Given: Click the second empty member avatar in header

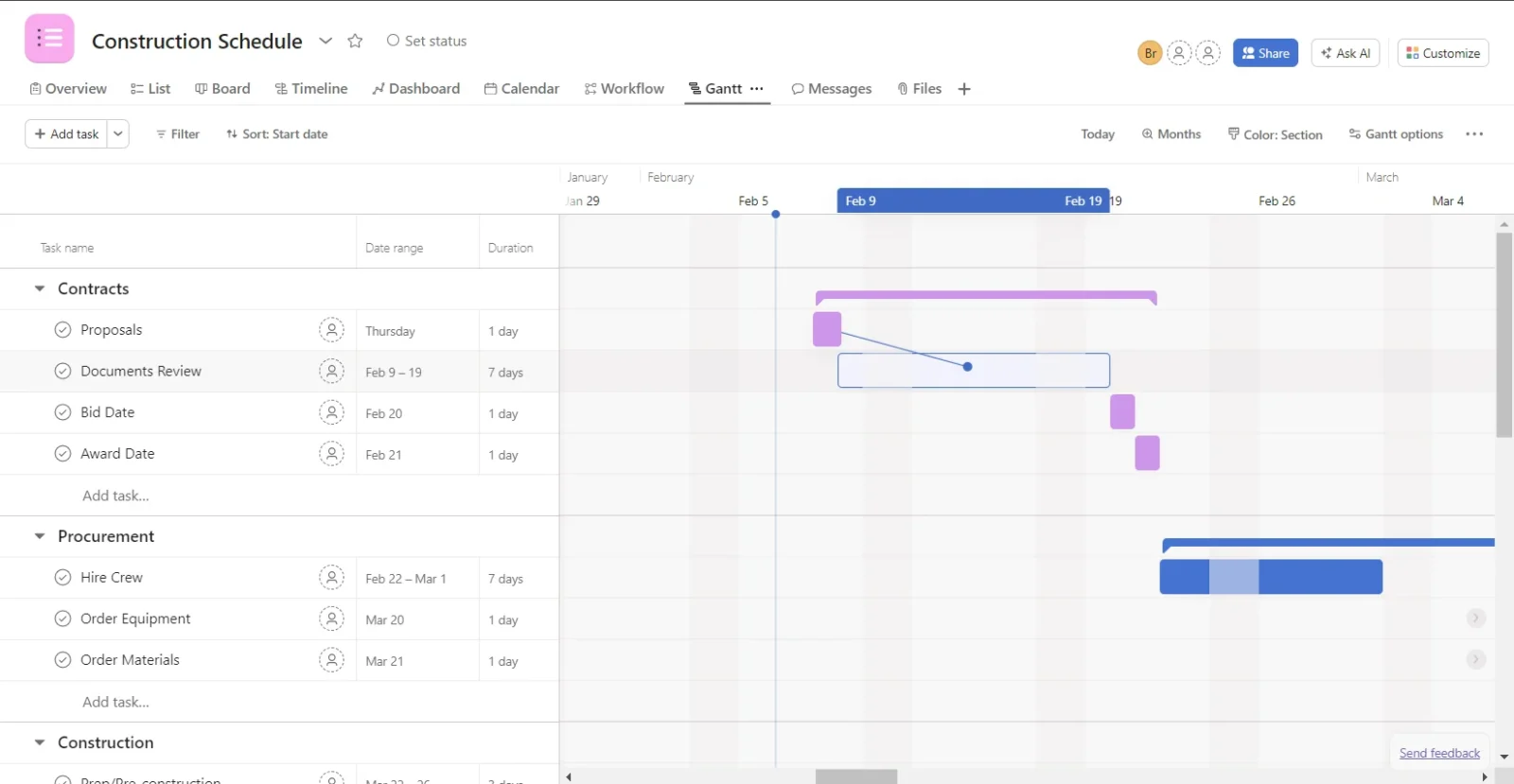Looking at the screenshot, I should coord(1208,53).
